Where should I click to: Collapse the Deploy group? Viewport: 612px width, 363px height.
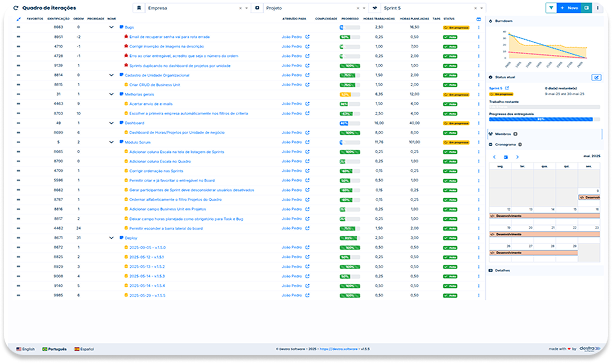point(111,238)
